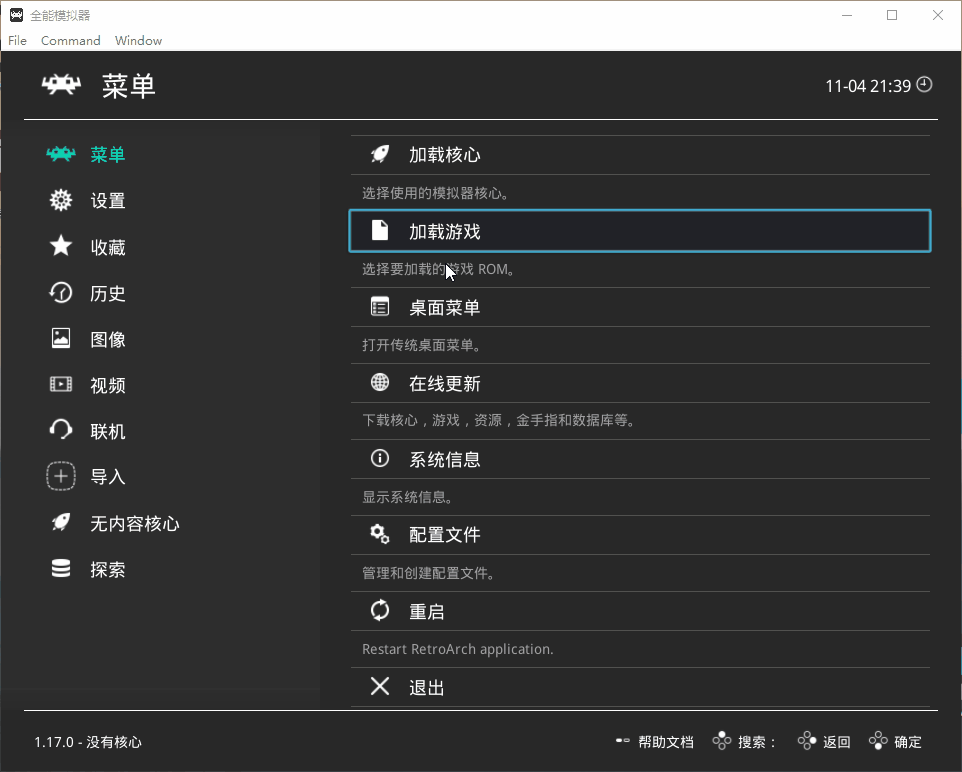Select the 视频 (Video) sidebar icon
The height and width of the screenshot is (772, 962).
(60, 385)
